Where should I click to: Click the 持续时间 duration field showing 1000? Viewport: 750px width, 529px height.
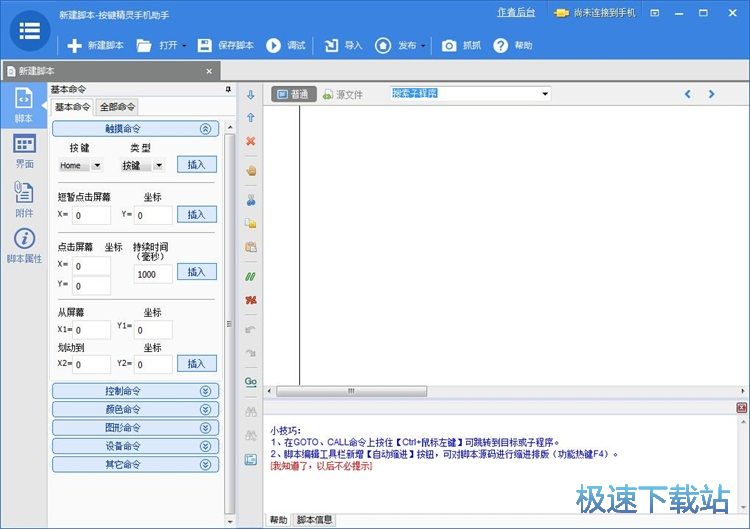153,274
